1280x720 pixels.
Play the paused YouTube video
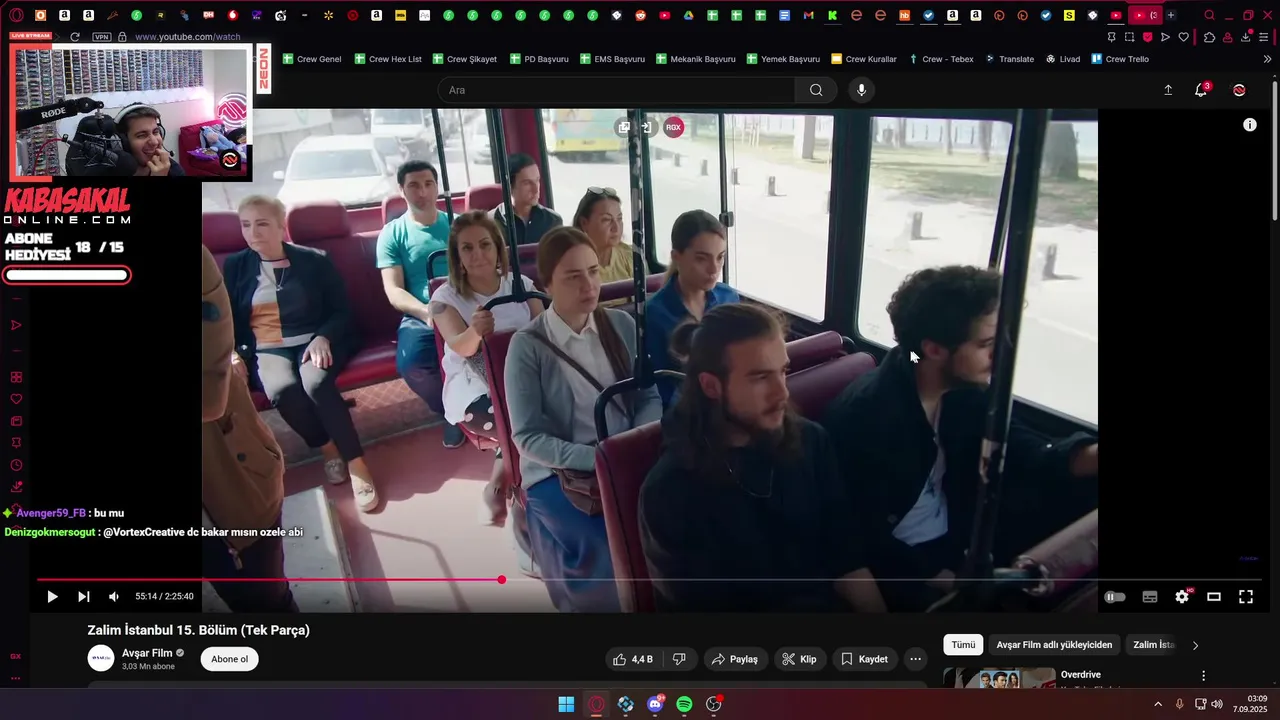tap(52, 597)
